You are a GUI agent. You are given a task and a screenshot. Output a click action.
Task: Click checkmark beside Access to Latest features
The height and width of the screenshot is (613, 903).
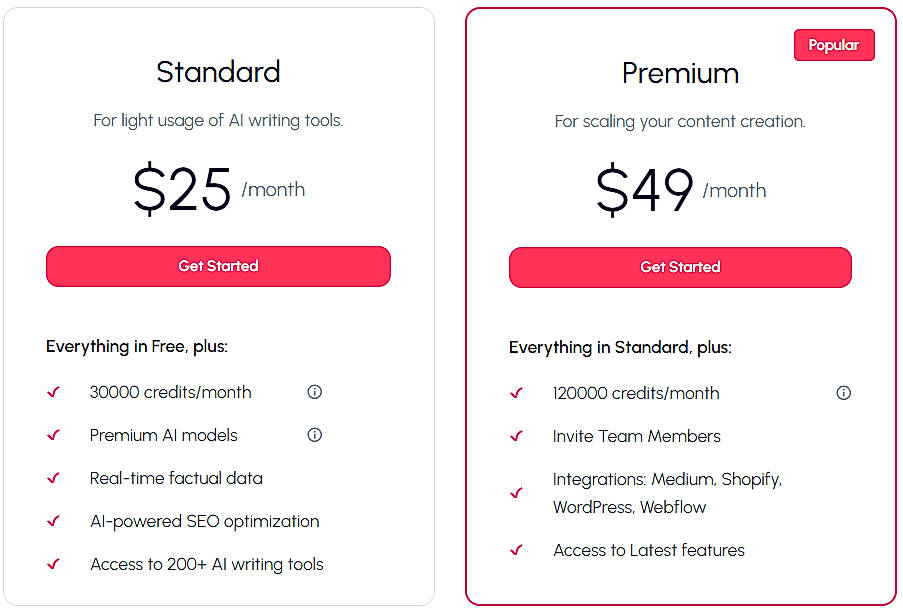[x=517, y=550]
